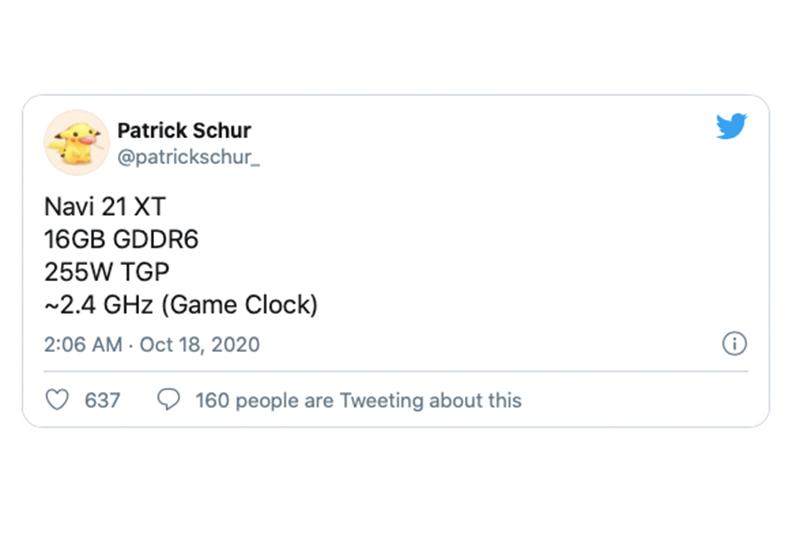Click the Oct 18, 2020 date
This screenshot has width=800, height=533.
[x=201, y=345]
